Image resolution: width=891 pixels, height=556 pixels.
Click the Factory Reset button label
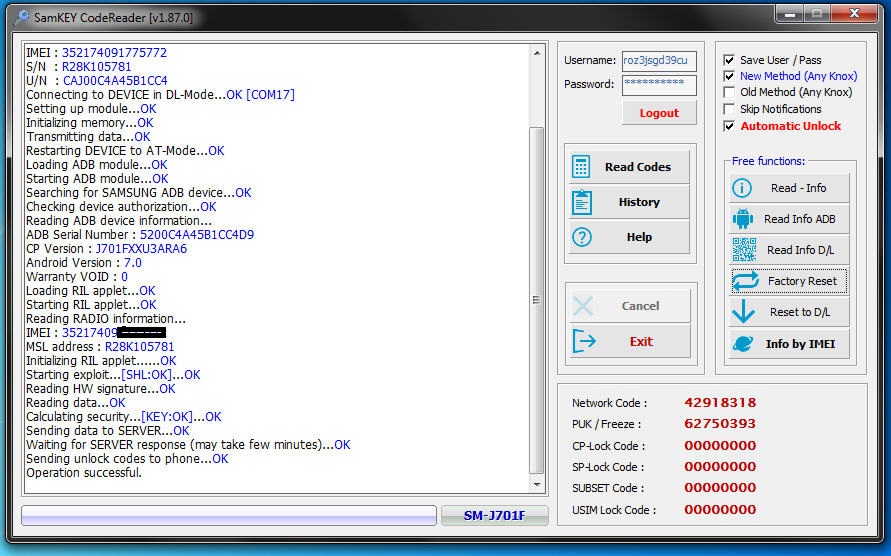coord(802,281)
